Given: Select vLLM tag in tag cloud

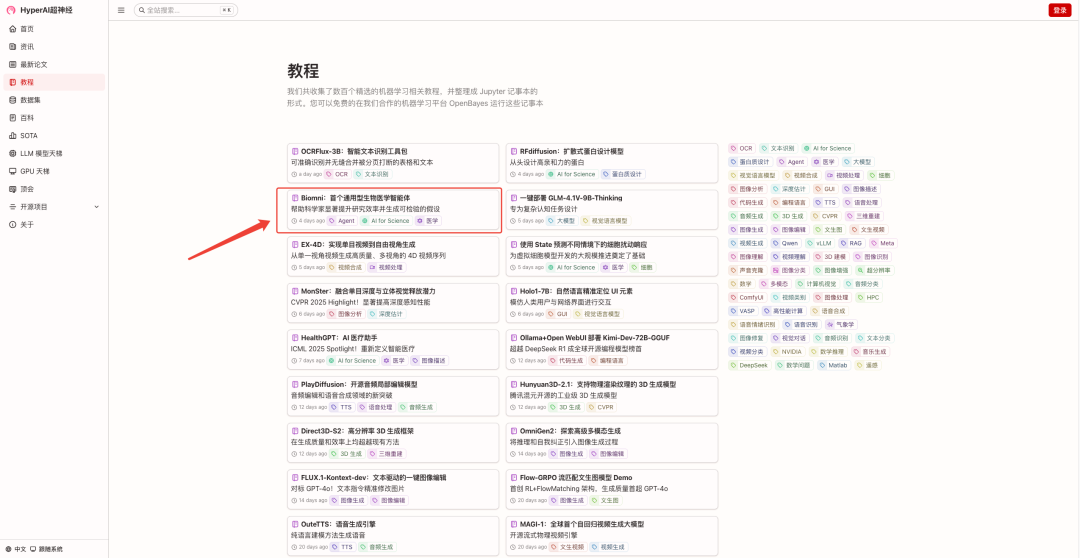Looking at the screenshot, I should point(820,243).
